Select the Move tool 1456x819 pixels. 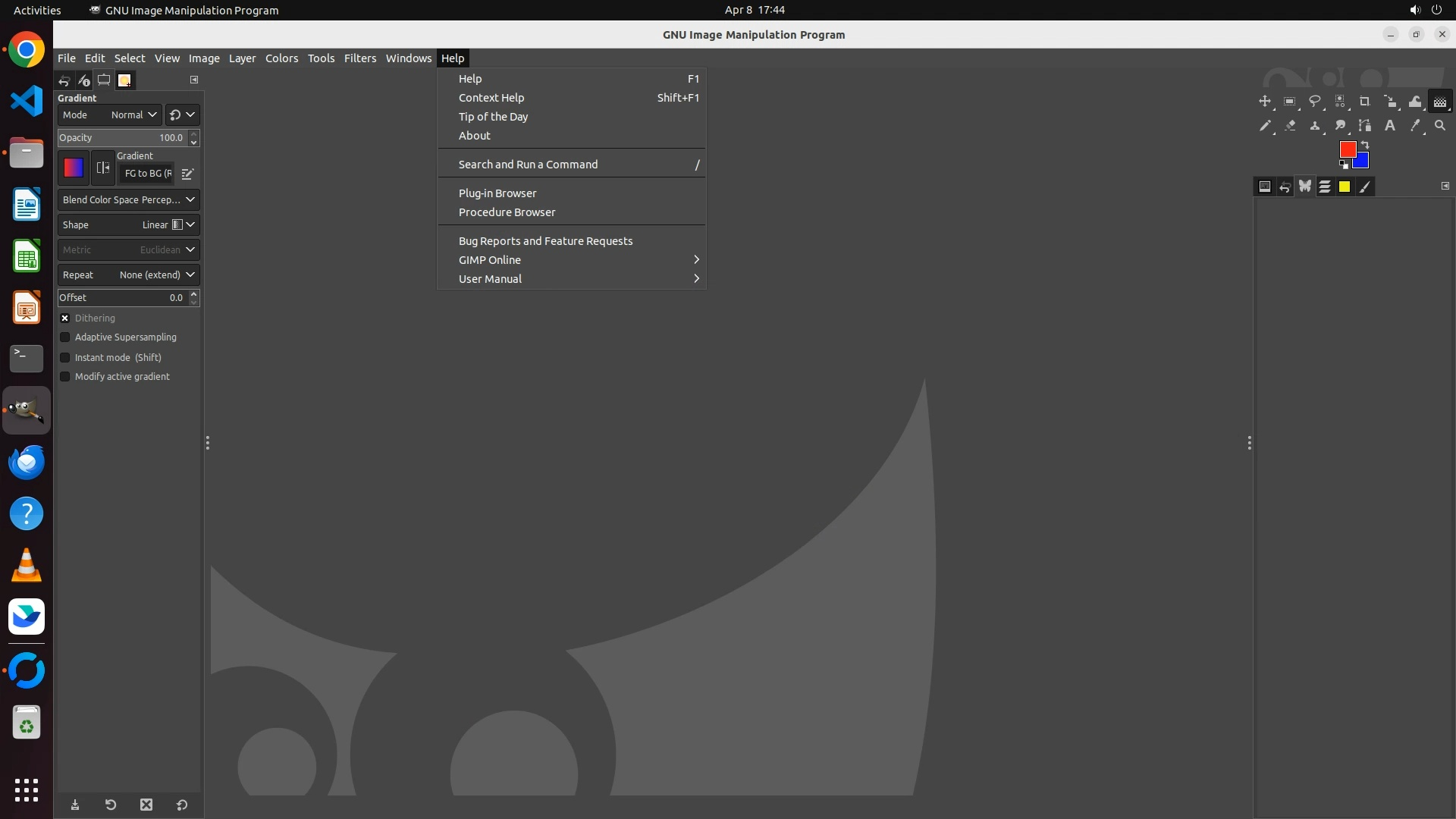click(1264, 102)
